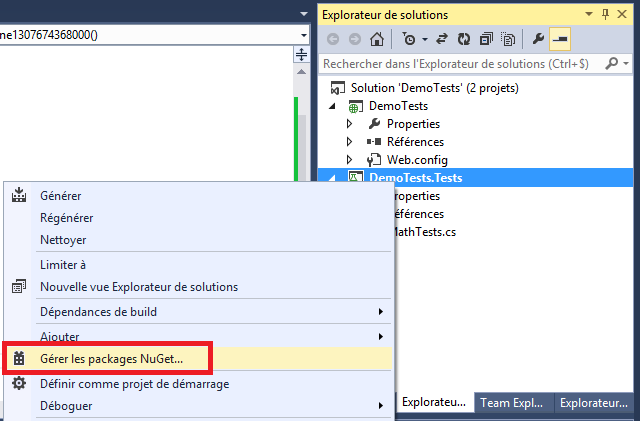This screenshot has width=642, height=421.
Task: Collapse the DemoTests project node
Action: click(x=332, y=106)
